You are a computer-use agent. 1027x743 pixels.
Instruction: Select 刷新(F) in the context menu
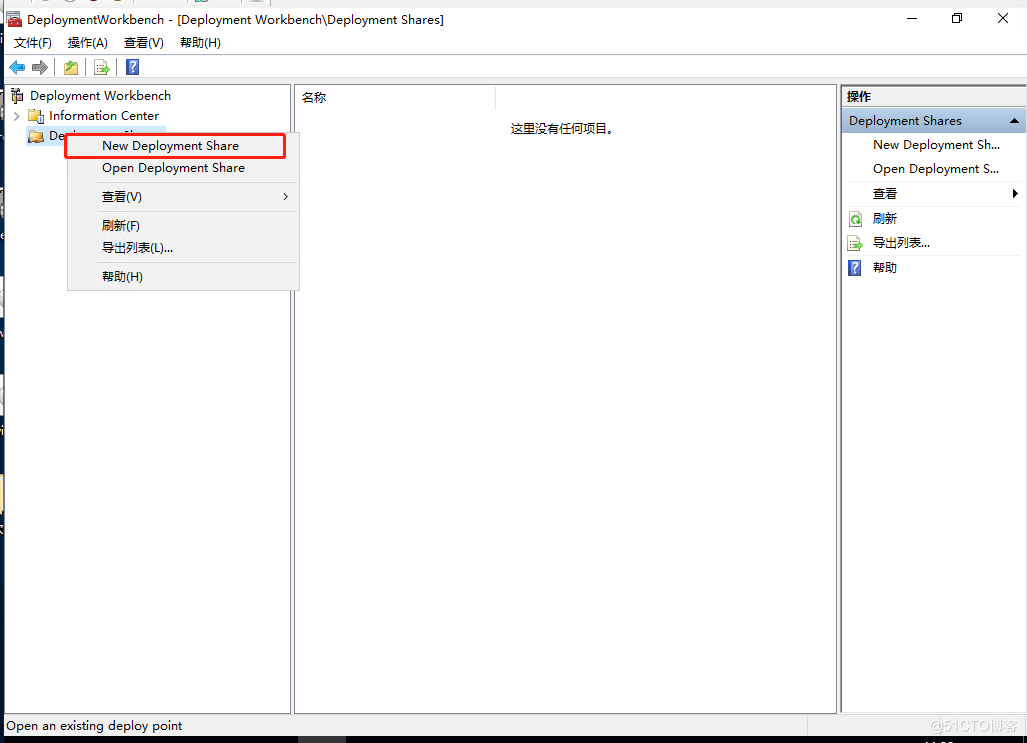[x=183, y=225]
